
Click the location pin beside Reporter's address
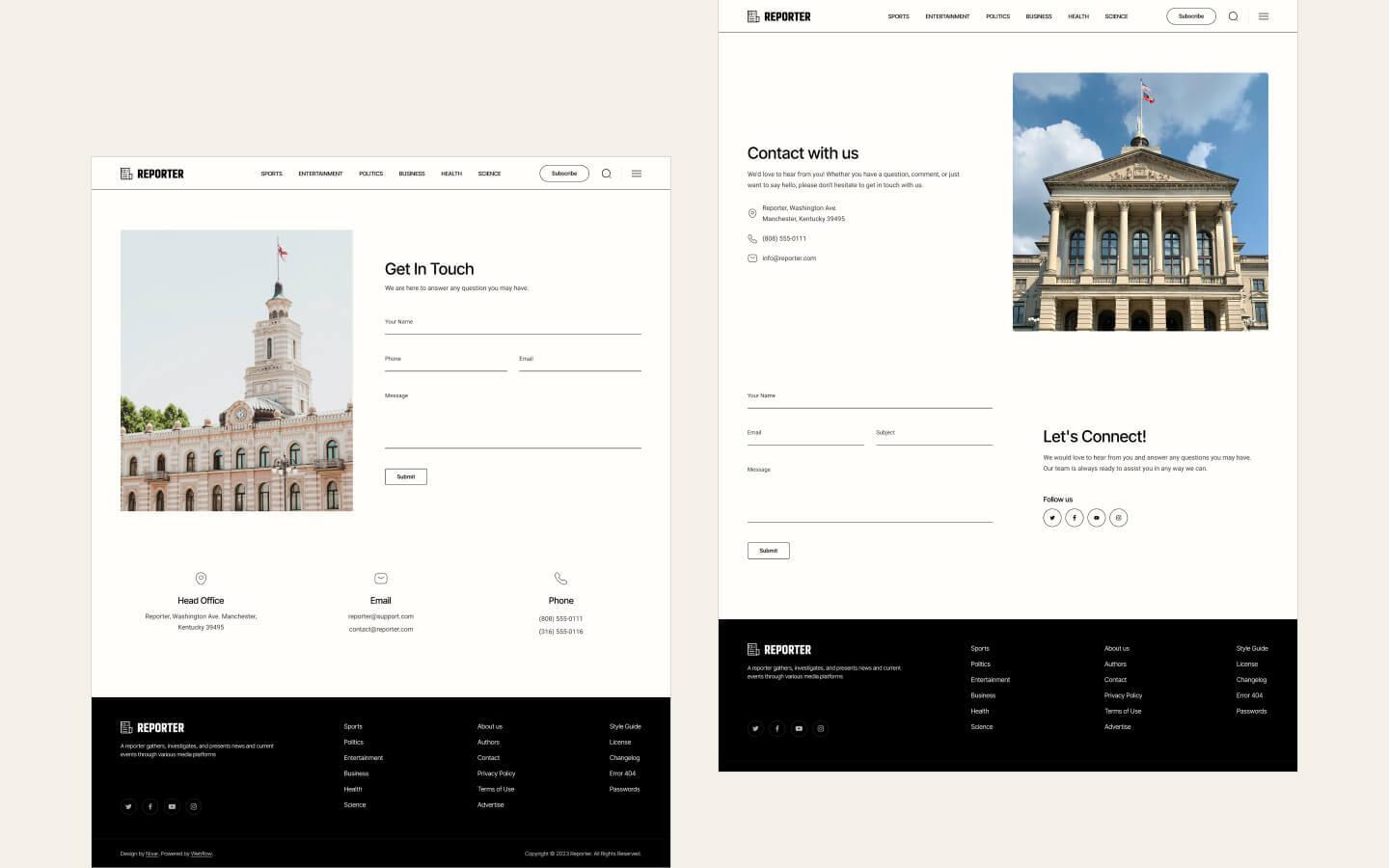[x=753, y=213]
